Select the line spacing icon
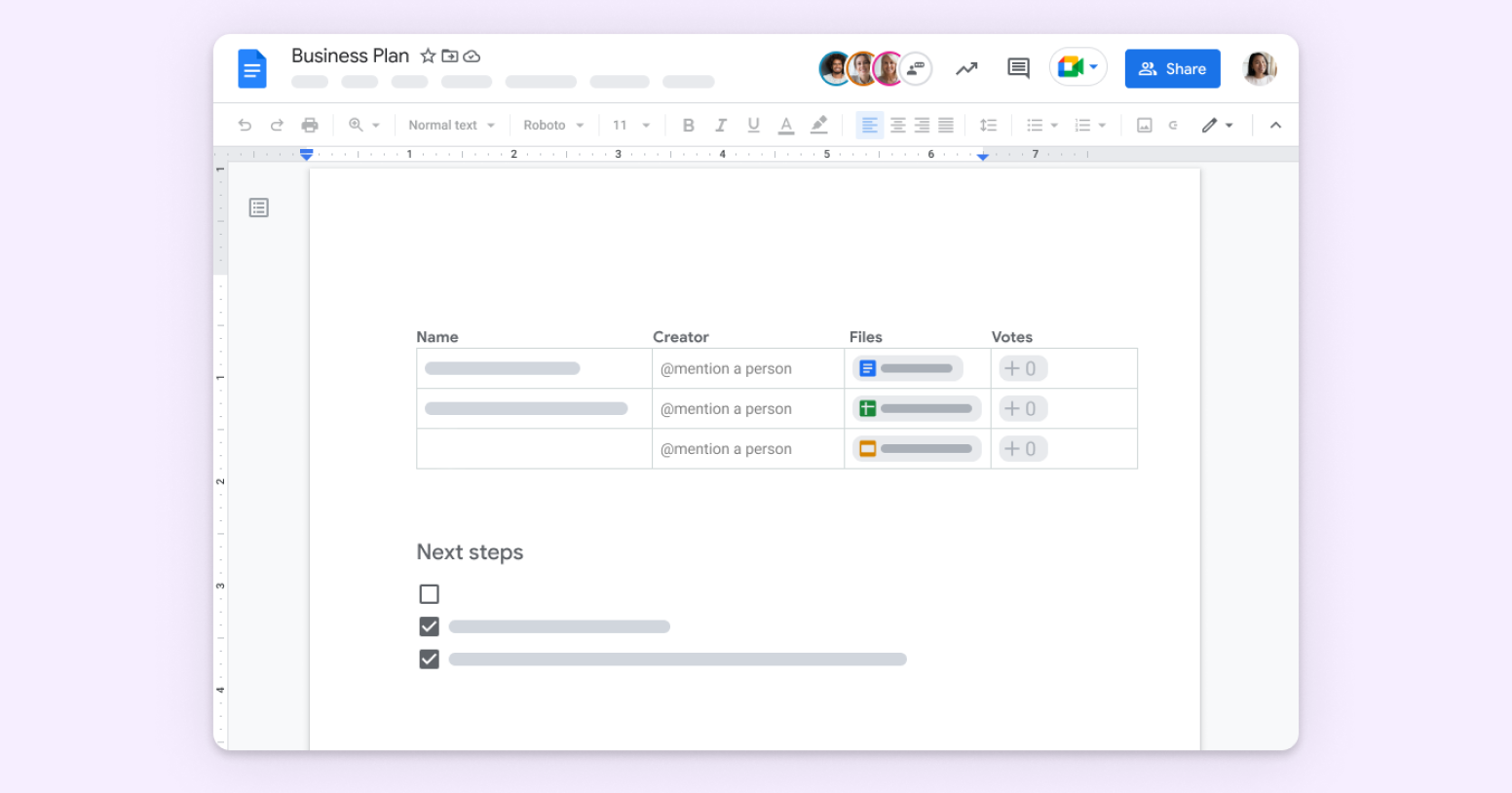The image size is (1512, 793). (988, 125)
